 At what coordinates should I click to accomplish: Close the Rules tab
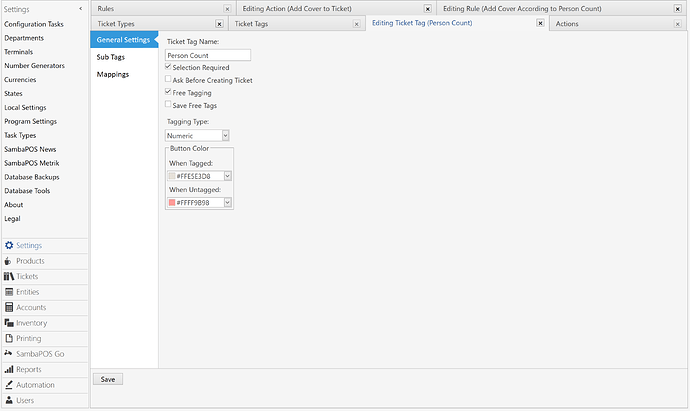pos(227,9)
